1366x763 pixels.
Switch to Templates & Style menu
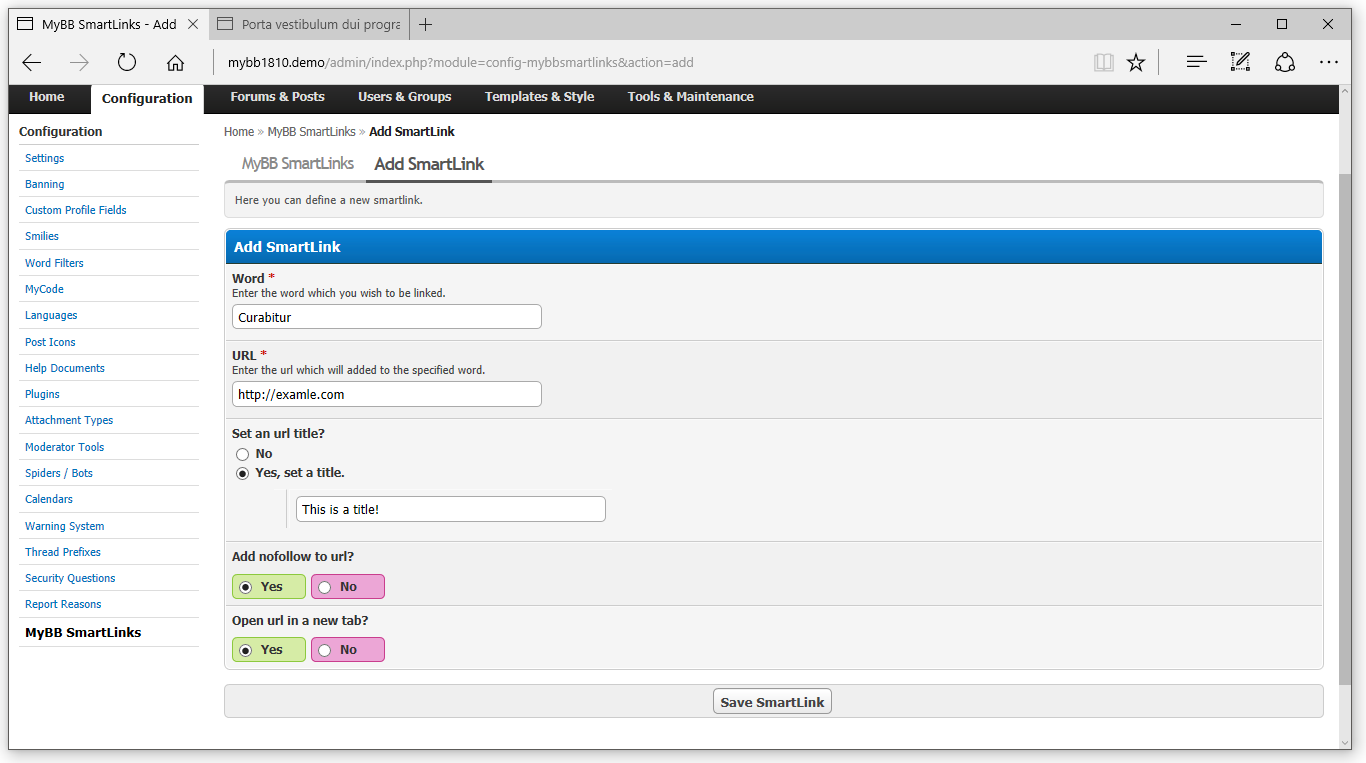[x=539, y=97]
